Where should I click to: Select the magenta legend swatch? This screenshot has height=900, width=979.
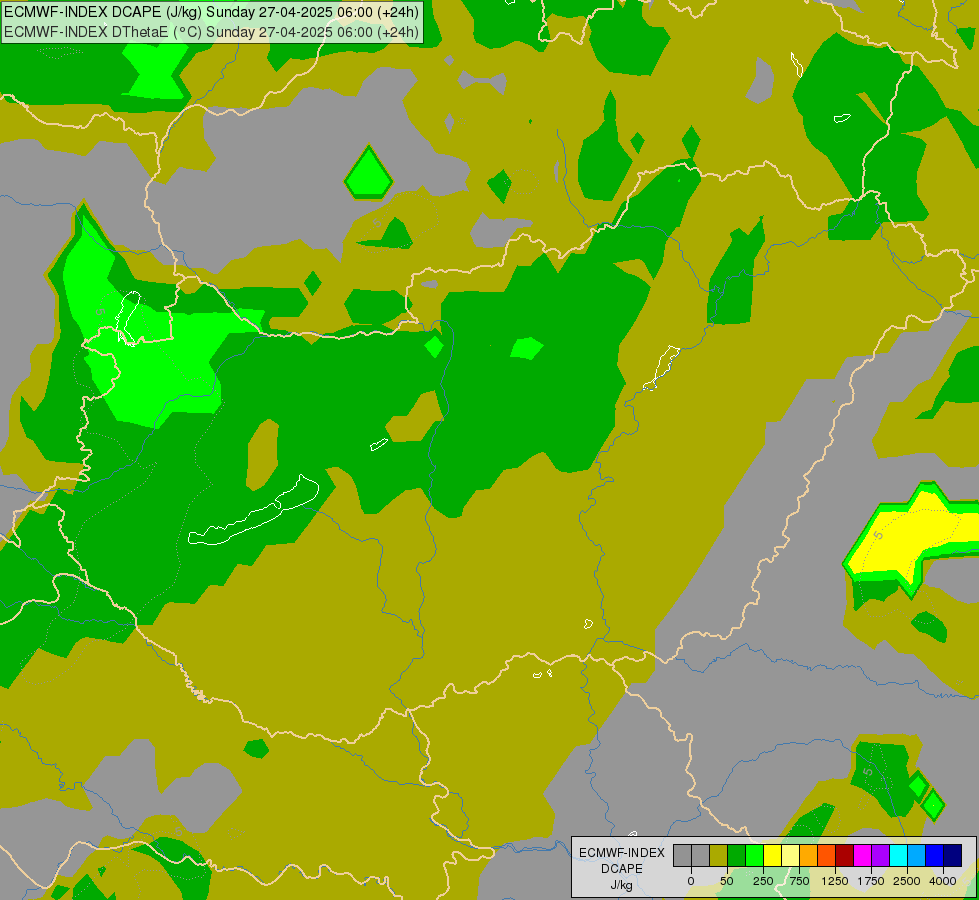862,856
